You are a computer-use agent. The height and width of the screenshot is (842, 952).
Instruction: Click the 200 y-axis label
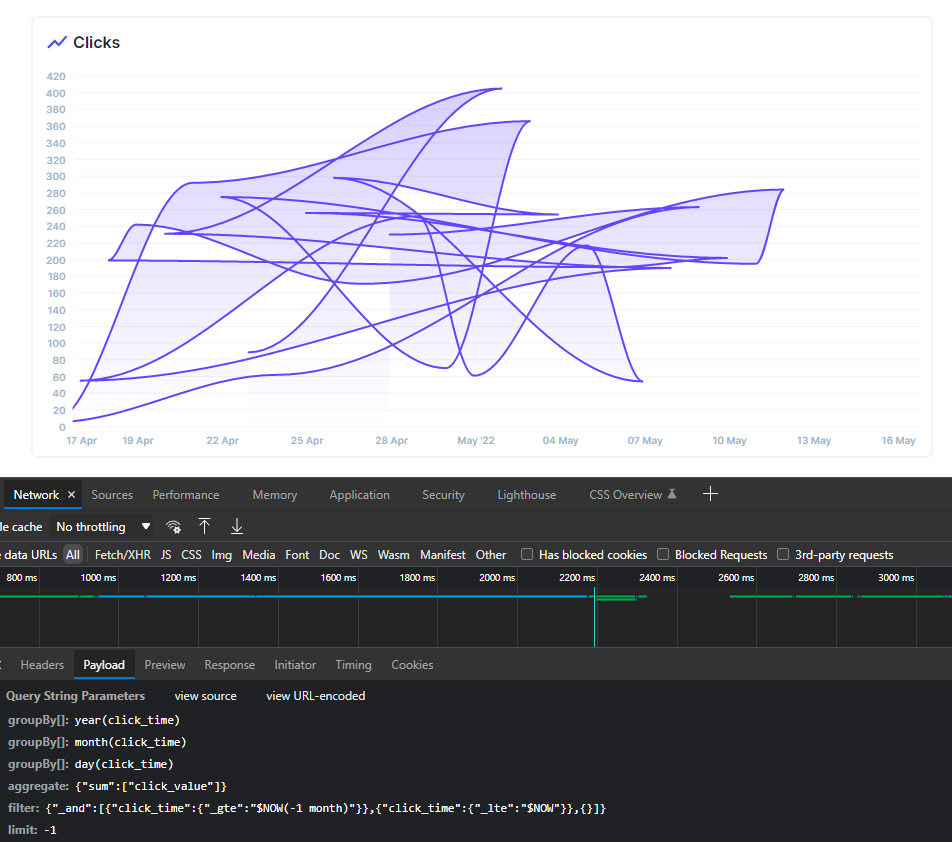[x=56, y=260]
